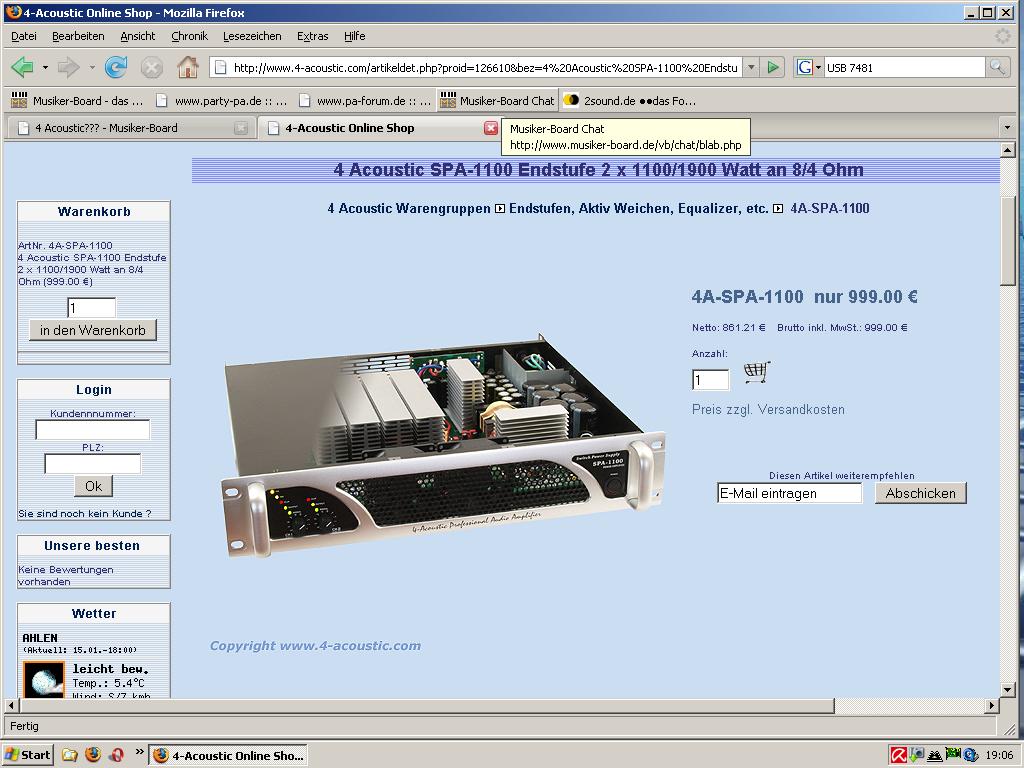Click the horizontal scrollbar thumb

427,705
